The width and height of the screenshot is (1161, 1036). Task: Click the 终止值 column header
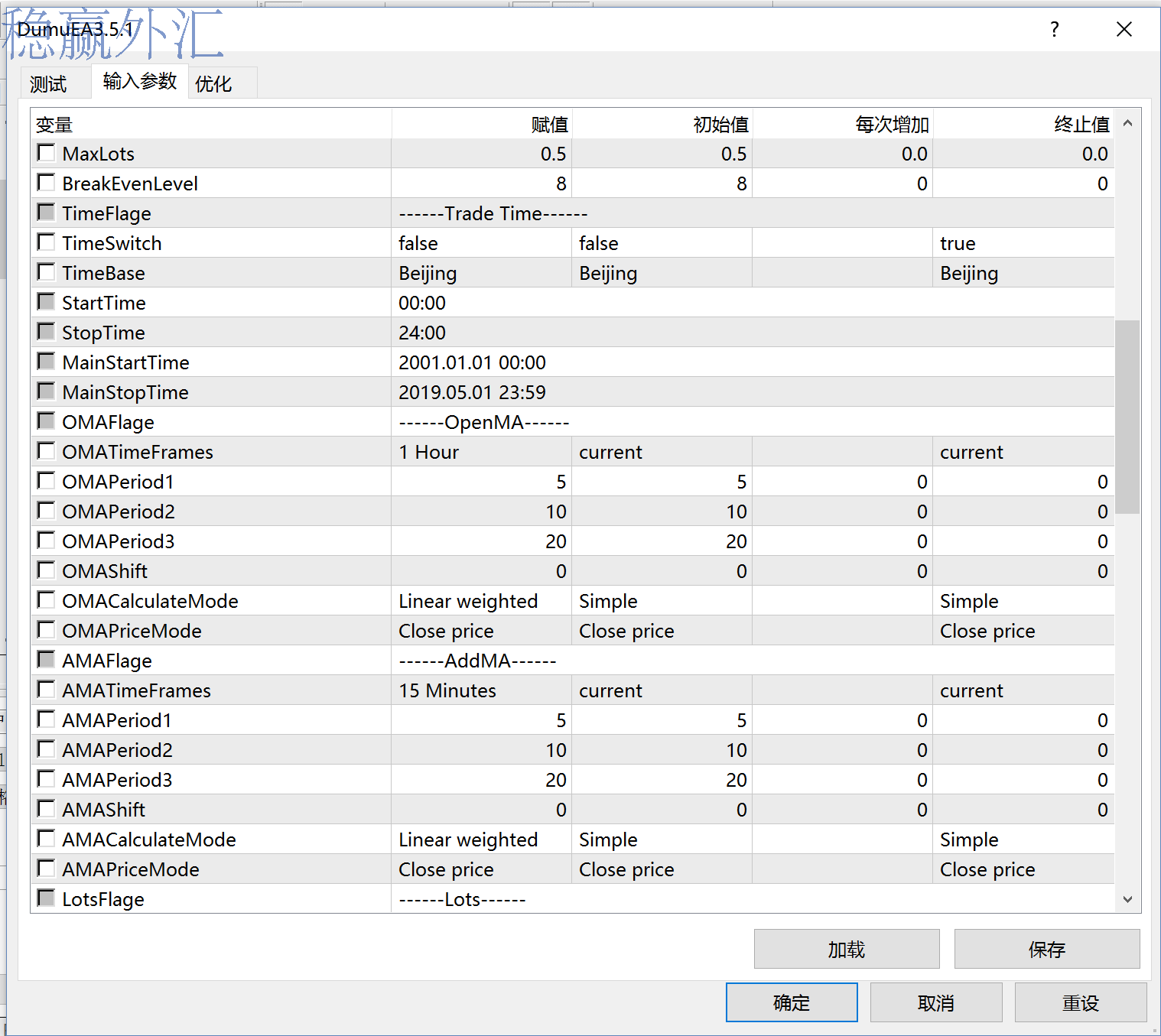(x=1023, y=124)
